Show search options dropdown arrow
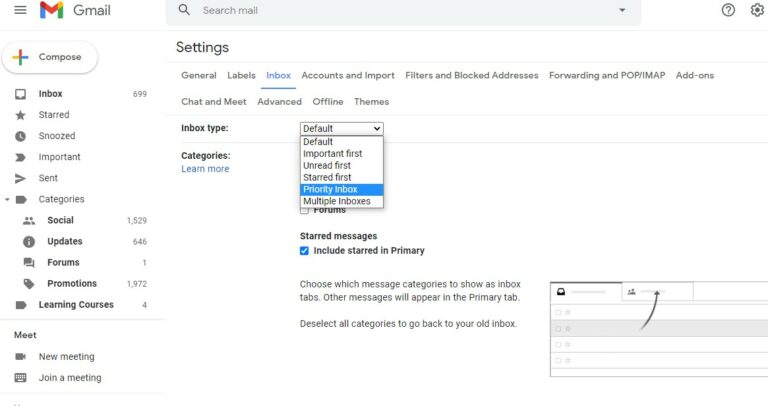The height and width of the screenshot is (406, 768). (x=621, y=10)
